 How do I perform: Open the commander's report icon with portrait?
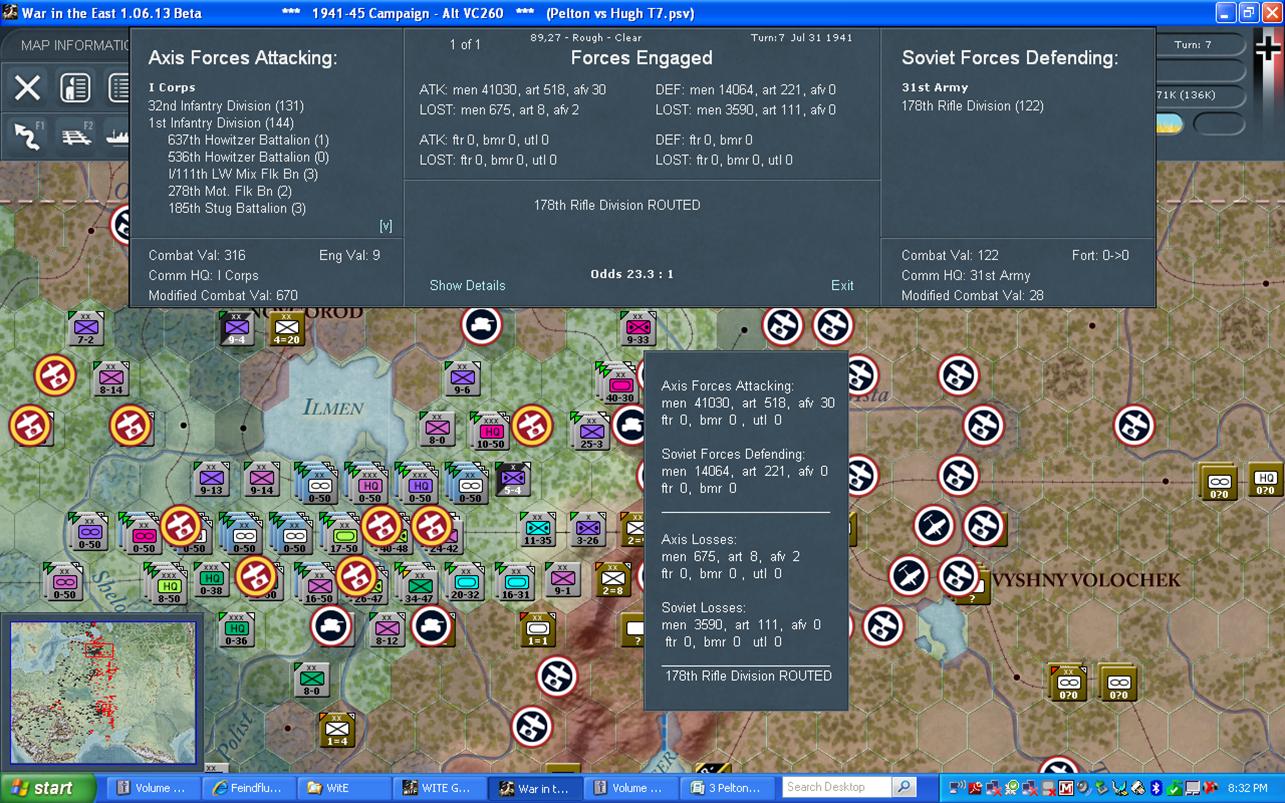pyautogui.click(x=75, y=87)
